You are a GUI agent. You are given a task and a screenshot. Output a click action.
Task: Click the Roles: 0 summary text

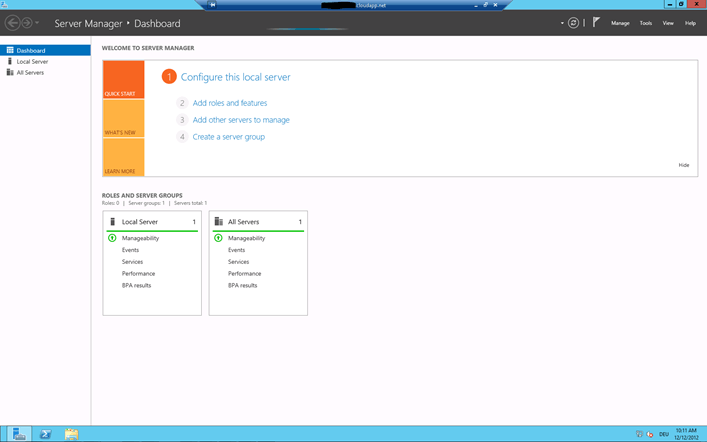[x=110, y=203]
